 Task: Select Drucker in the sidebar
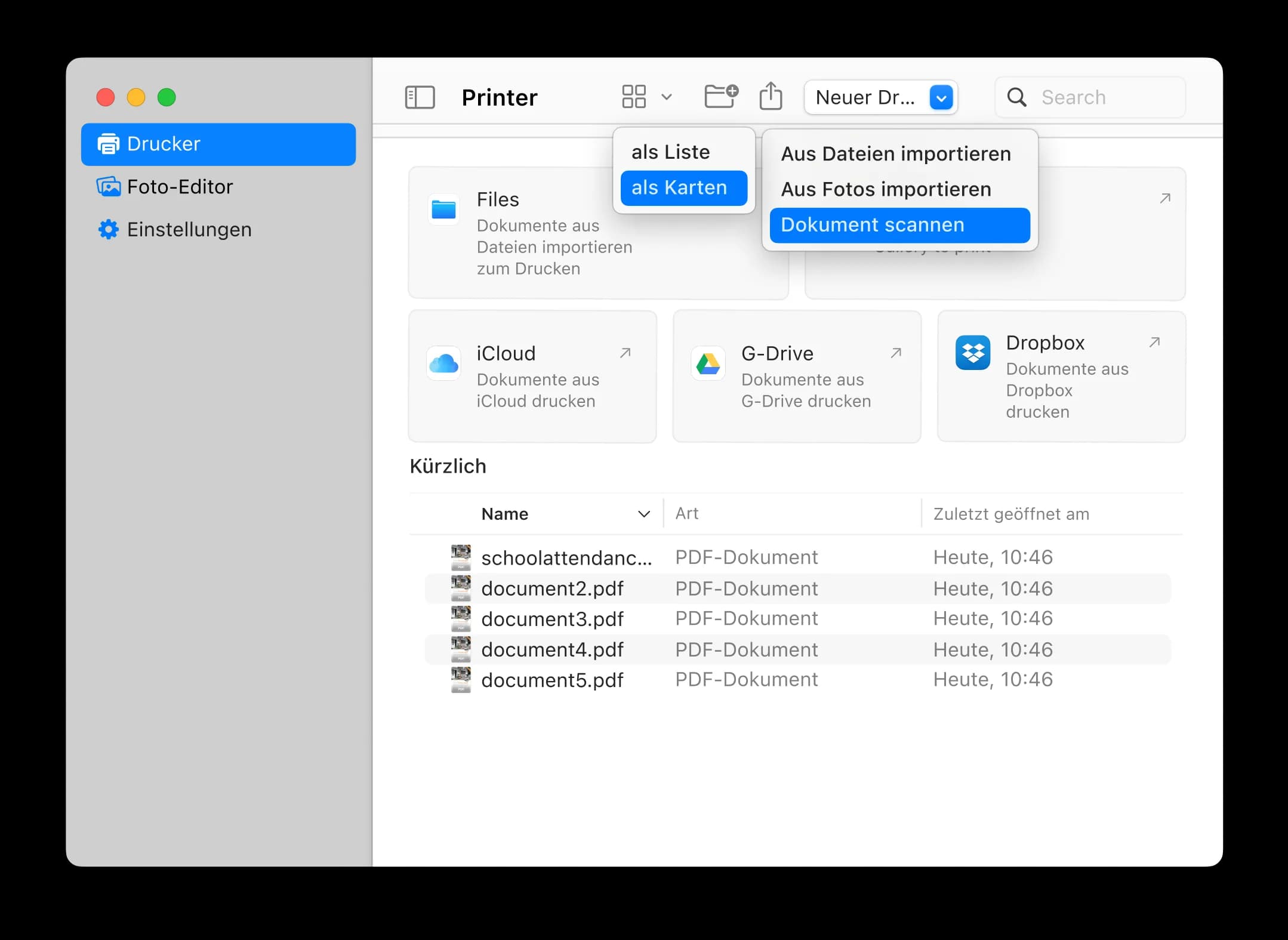218,144
